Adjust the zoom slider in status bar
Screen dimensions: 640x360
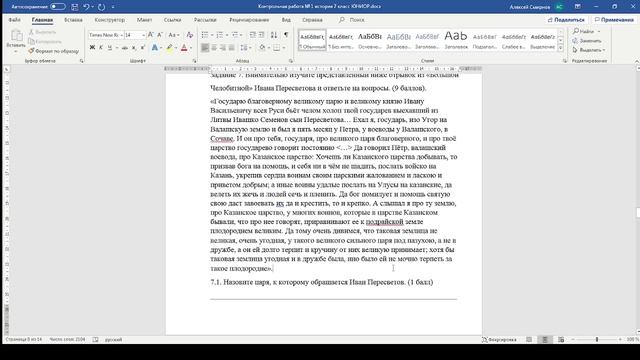tap(597, 340)
